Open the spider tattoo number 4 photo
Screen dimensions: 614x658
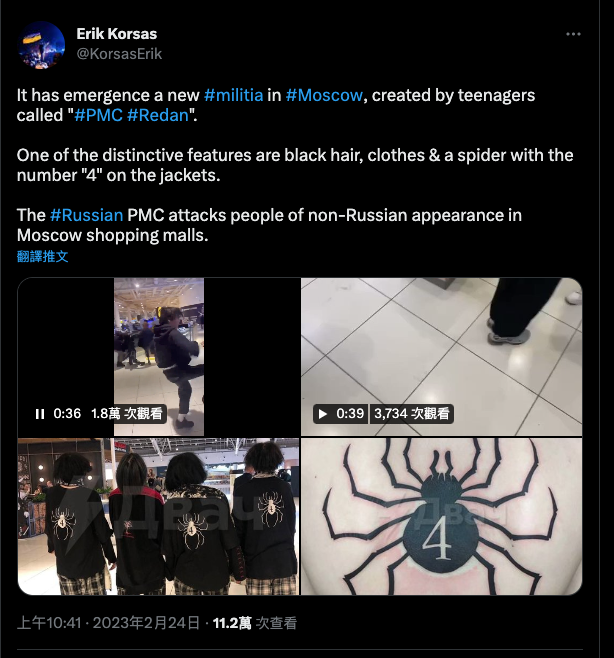(x=442, y=517)
